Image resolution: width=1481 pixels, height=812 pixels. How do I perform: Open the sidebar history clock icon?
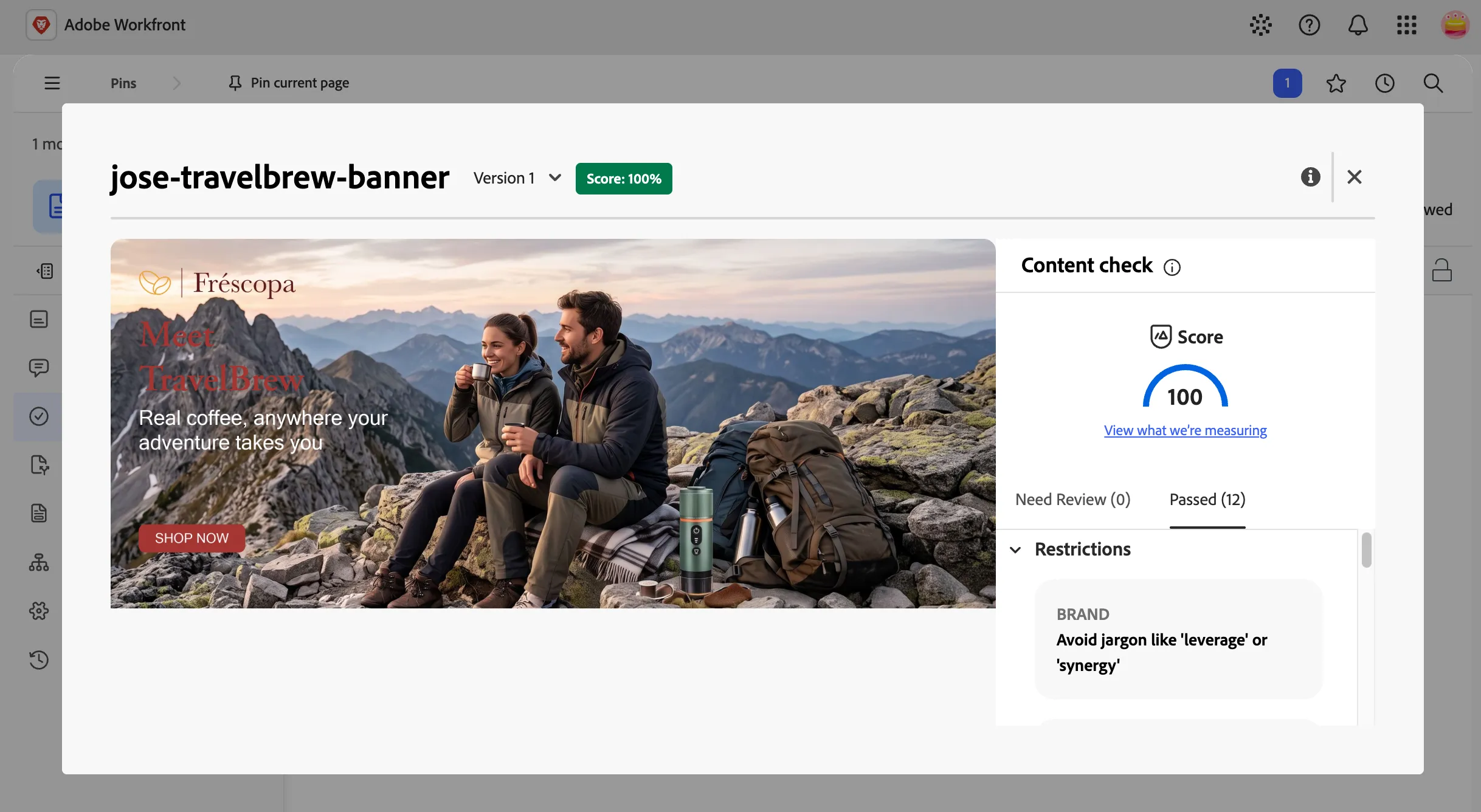(x=39, y=659)
